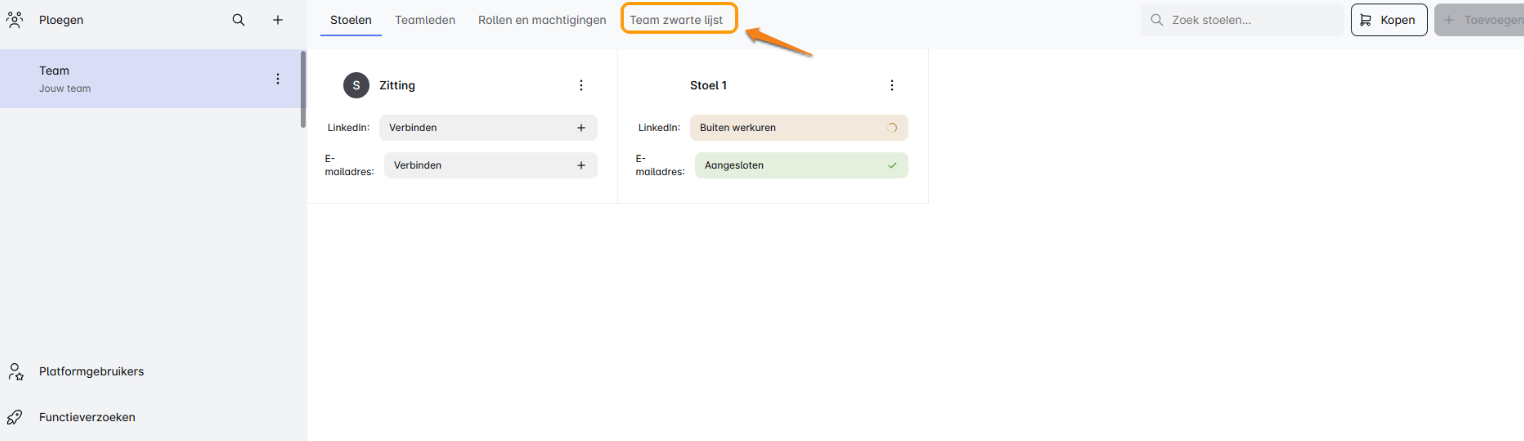Open three-dot menu on Zitting card
The height and width of the screenshot is (441, 1524).
(581, 85)
